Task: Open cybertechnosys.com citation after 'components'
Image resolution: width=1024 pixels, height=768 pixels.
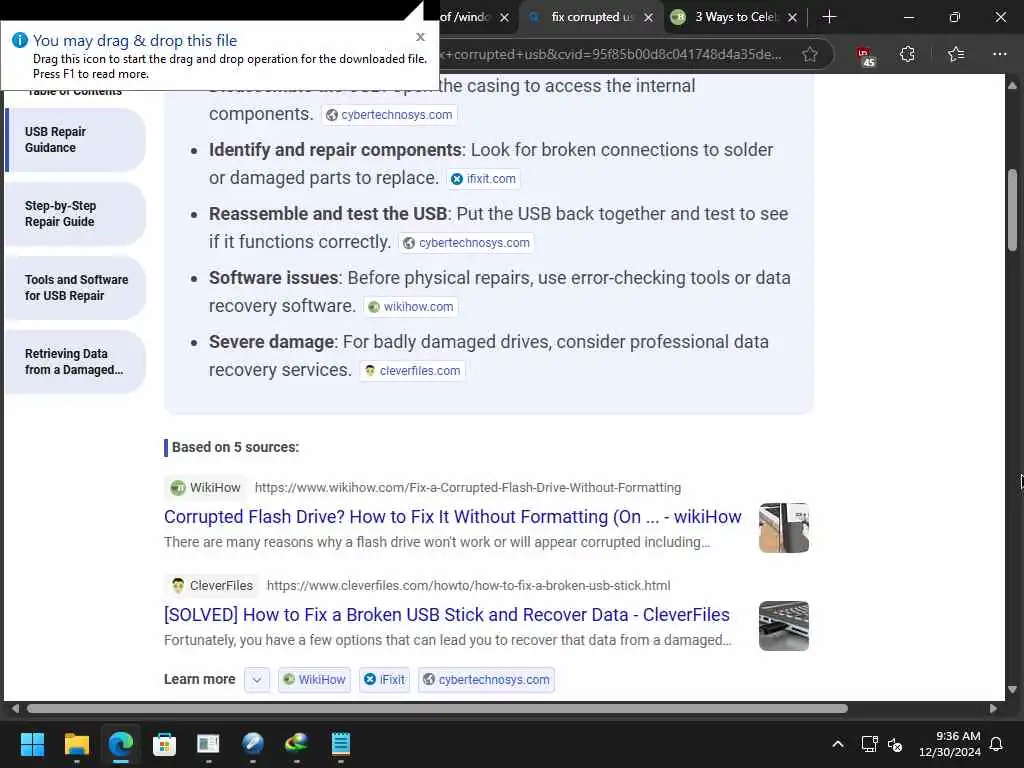Action: pyautogui.click(x=389, y=114)
